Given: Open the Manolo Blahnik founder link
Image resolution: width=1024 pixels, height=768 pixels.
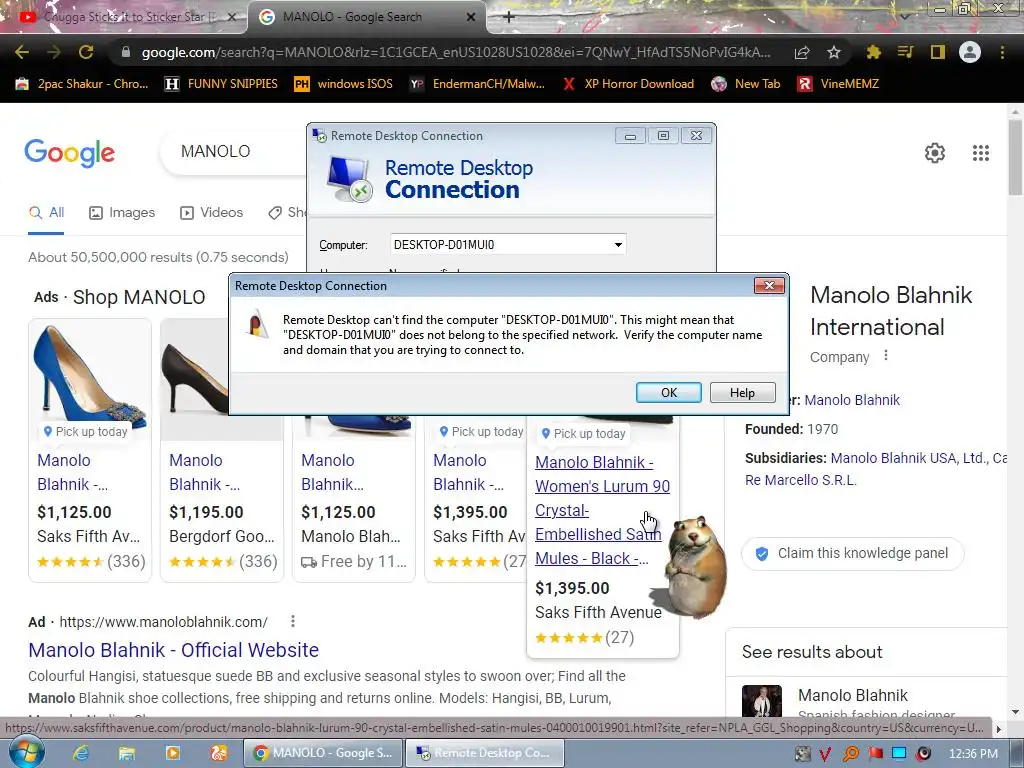Looking at the screenshot, I should point(852,400).
